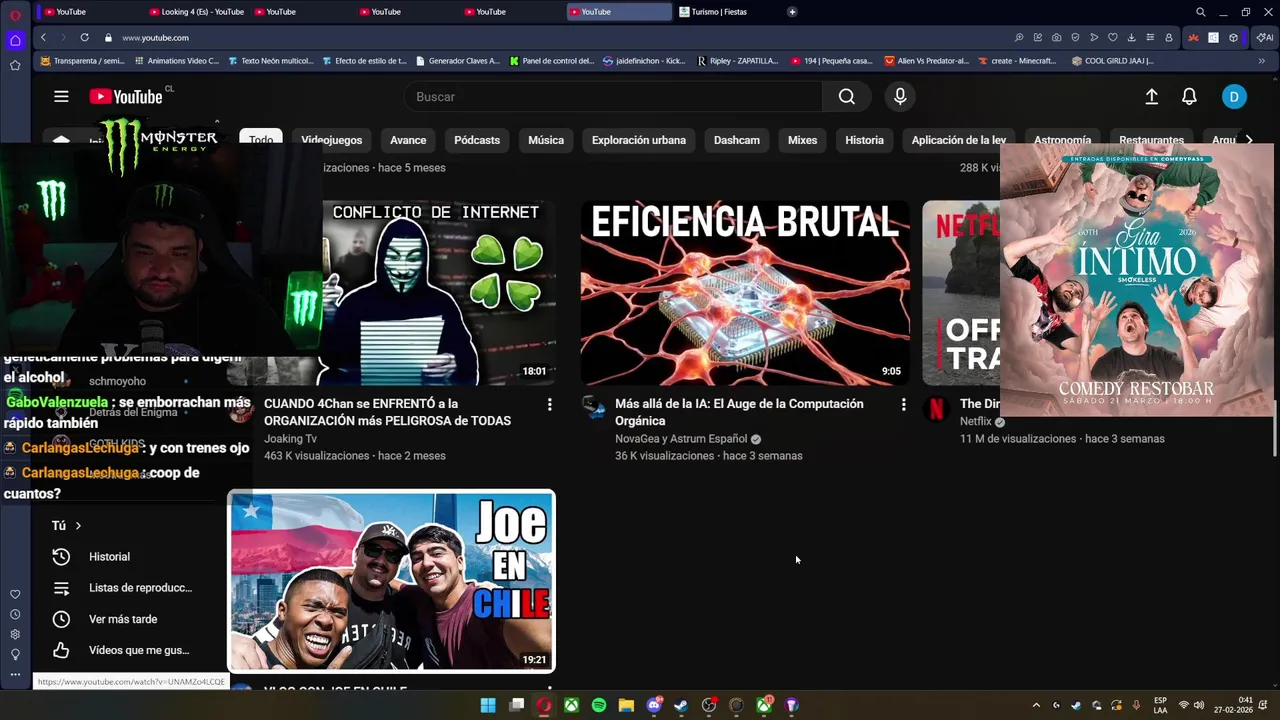Select the 'Historia' filter chip
1280x720 pixels.
(x=864, y=140)
